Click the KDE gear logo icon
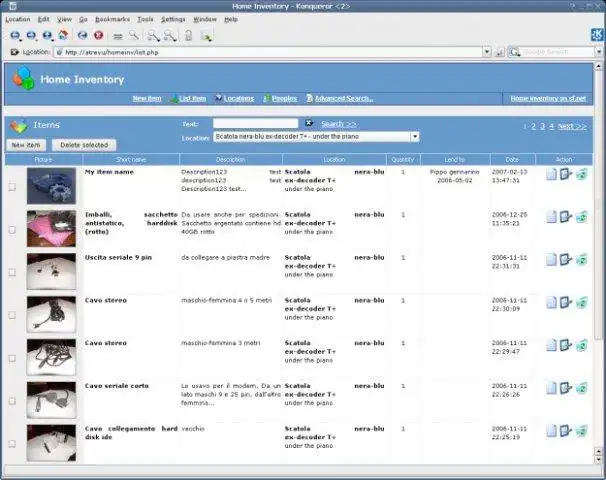606x480 pixels. (x=597, y=34)
